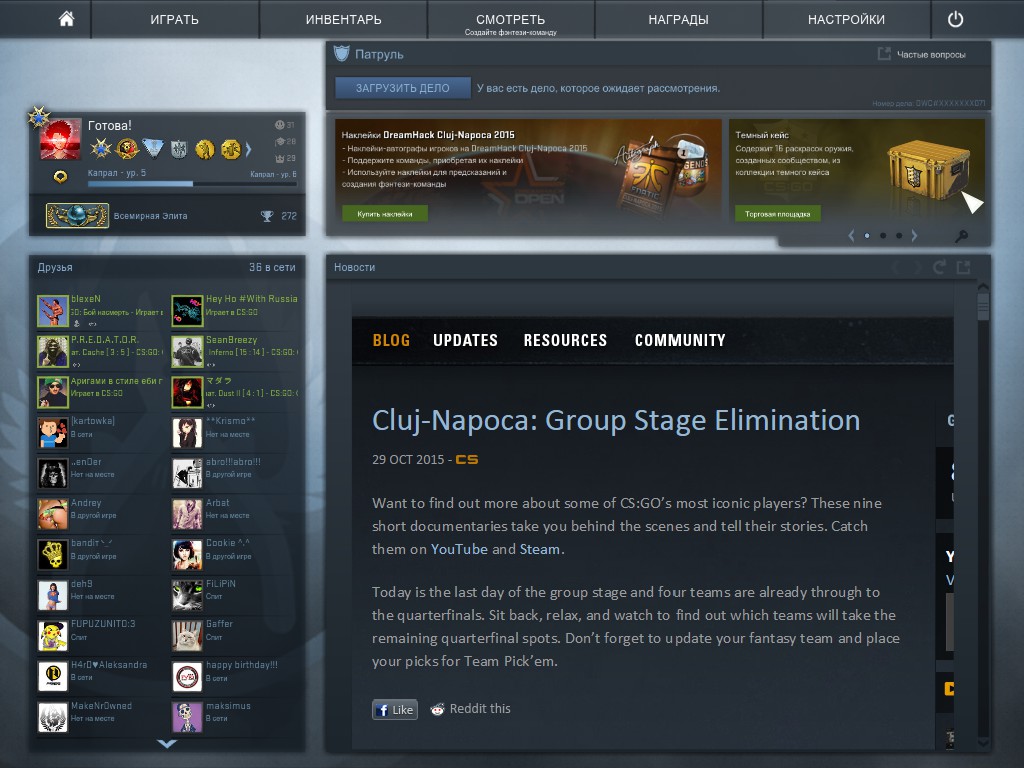The height and width of the screenshot is (768, 1024).
Task: Click the profile XP progress bar
Action: click(x=192, y=184)
